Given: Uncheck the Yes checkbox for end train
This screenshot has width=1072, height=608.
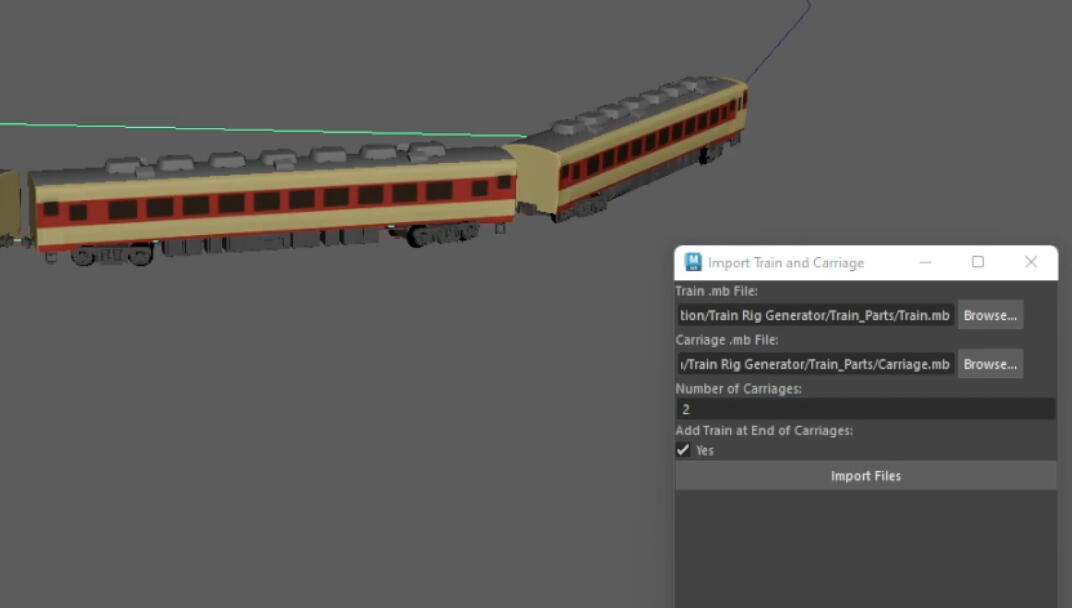Looking at the screenshot, I should coord(684,450).
